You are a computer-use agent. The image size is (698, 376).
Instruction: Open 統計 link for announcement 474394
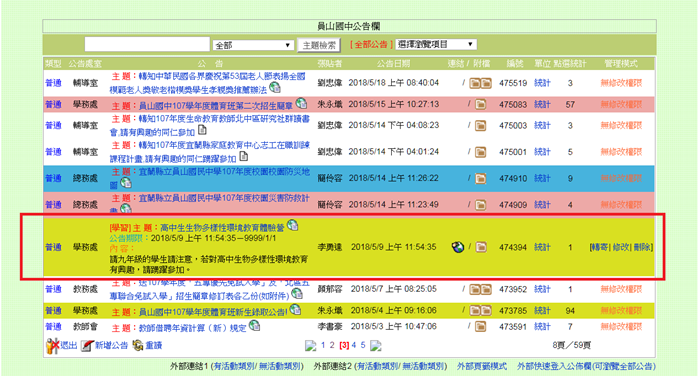click(x=542, y=247)
